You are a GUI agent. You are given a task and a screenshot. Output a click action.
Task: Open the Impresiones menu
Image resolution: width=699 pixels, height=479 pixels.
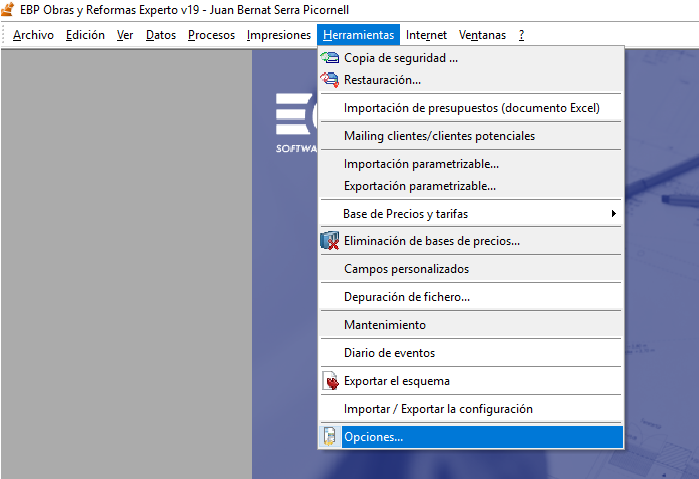pyautogui.click(x=279, y=35)
